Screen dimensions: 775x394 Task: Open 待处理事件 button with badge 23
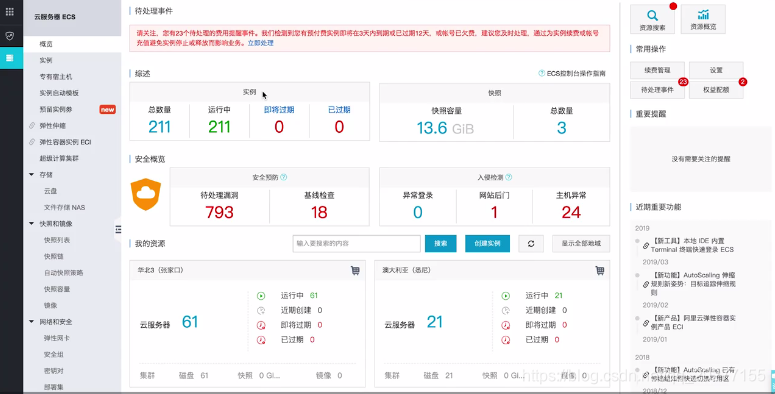(657, 90)
